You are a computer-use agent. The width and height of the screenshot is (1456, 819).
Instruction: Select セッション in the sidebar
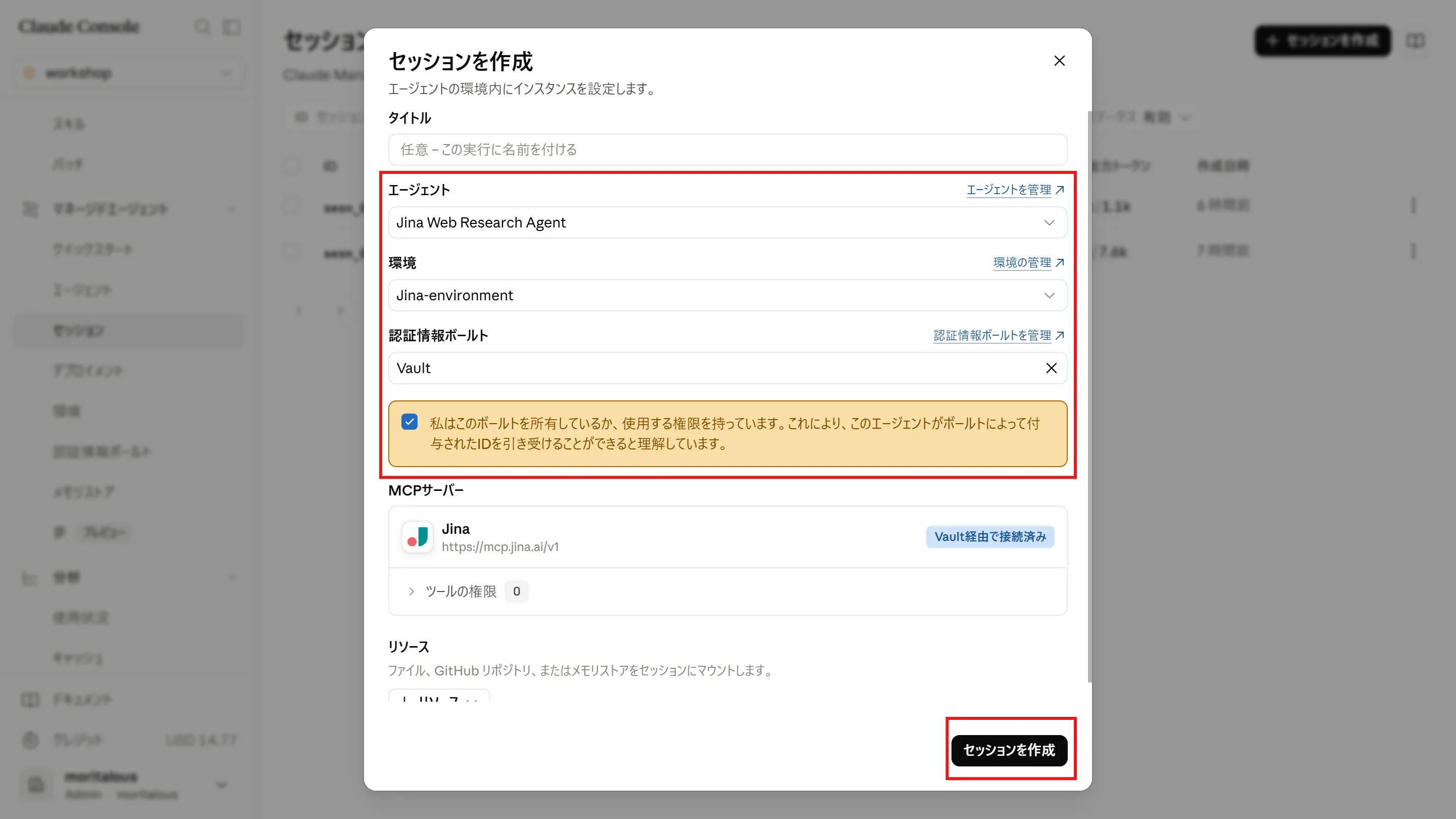129,331
